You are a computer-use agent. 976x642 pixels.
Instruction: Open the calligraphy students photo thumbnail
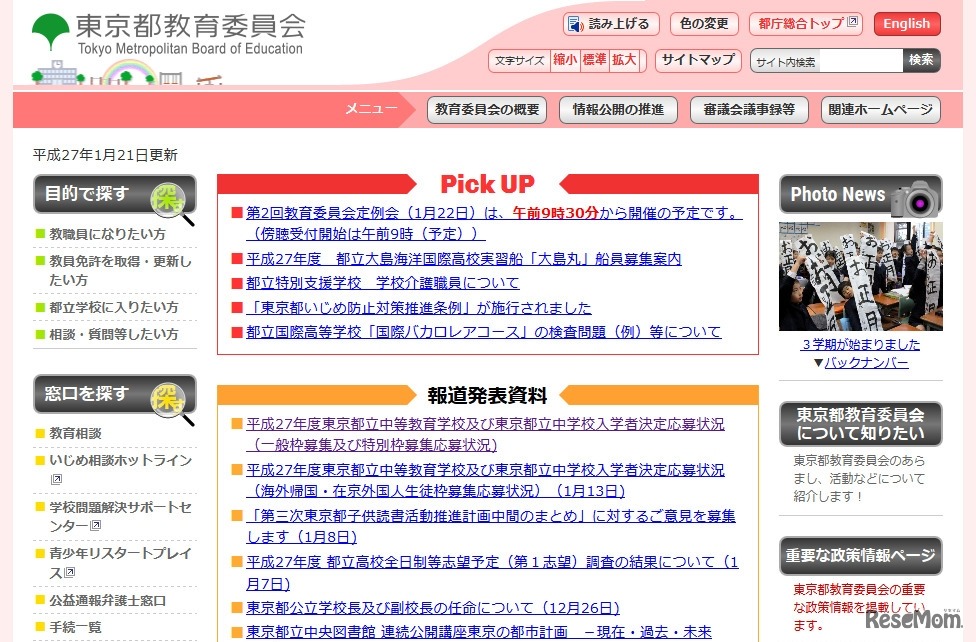pos(861,276)
